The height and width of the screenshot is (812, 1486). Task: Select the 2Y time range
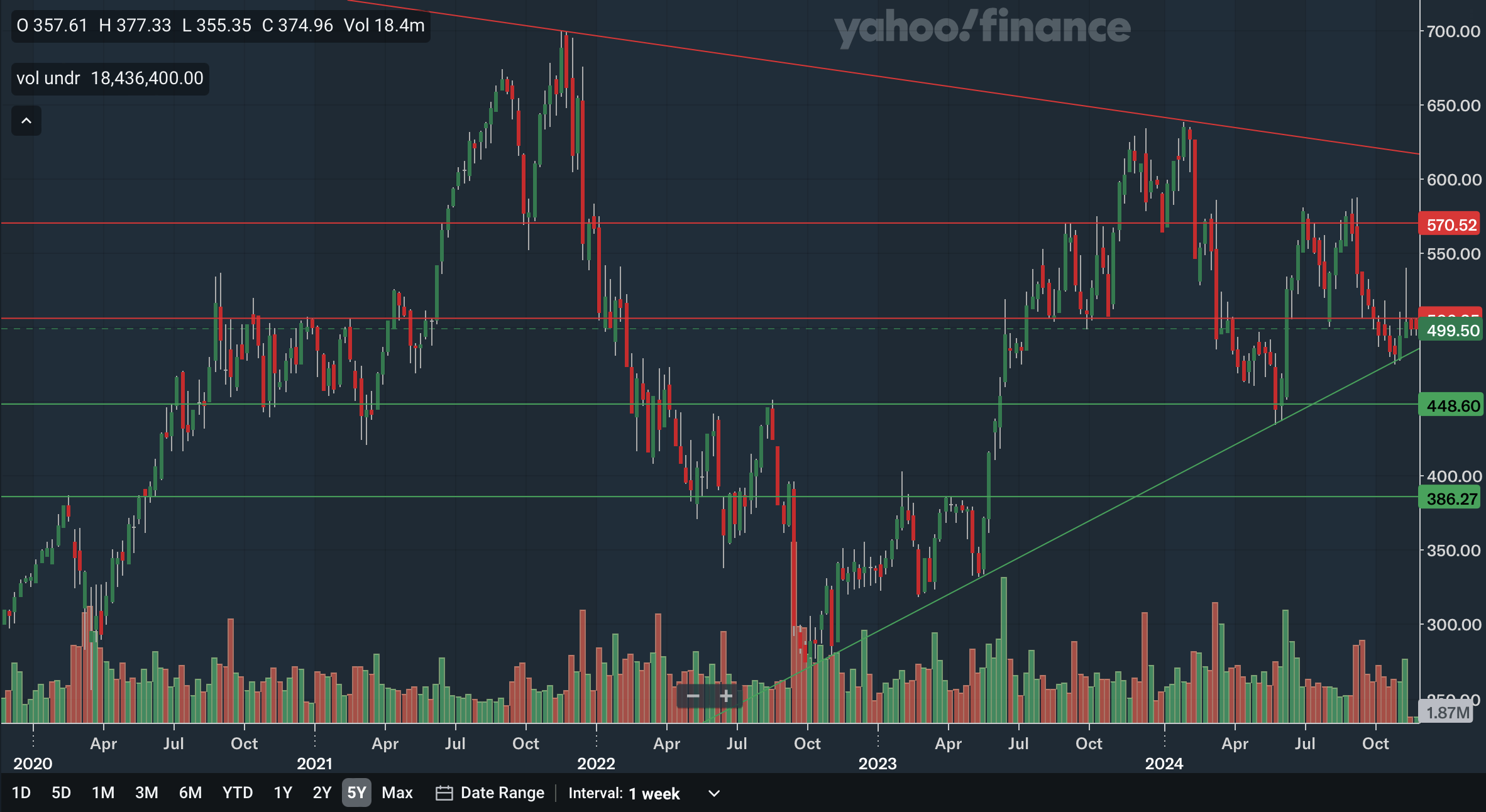click(322, 793)
